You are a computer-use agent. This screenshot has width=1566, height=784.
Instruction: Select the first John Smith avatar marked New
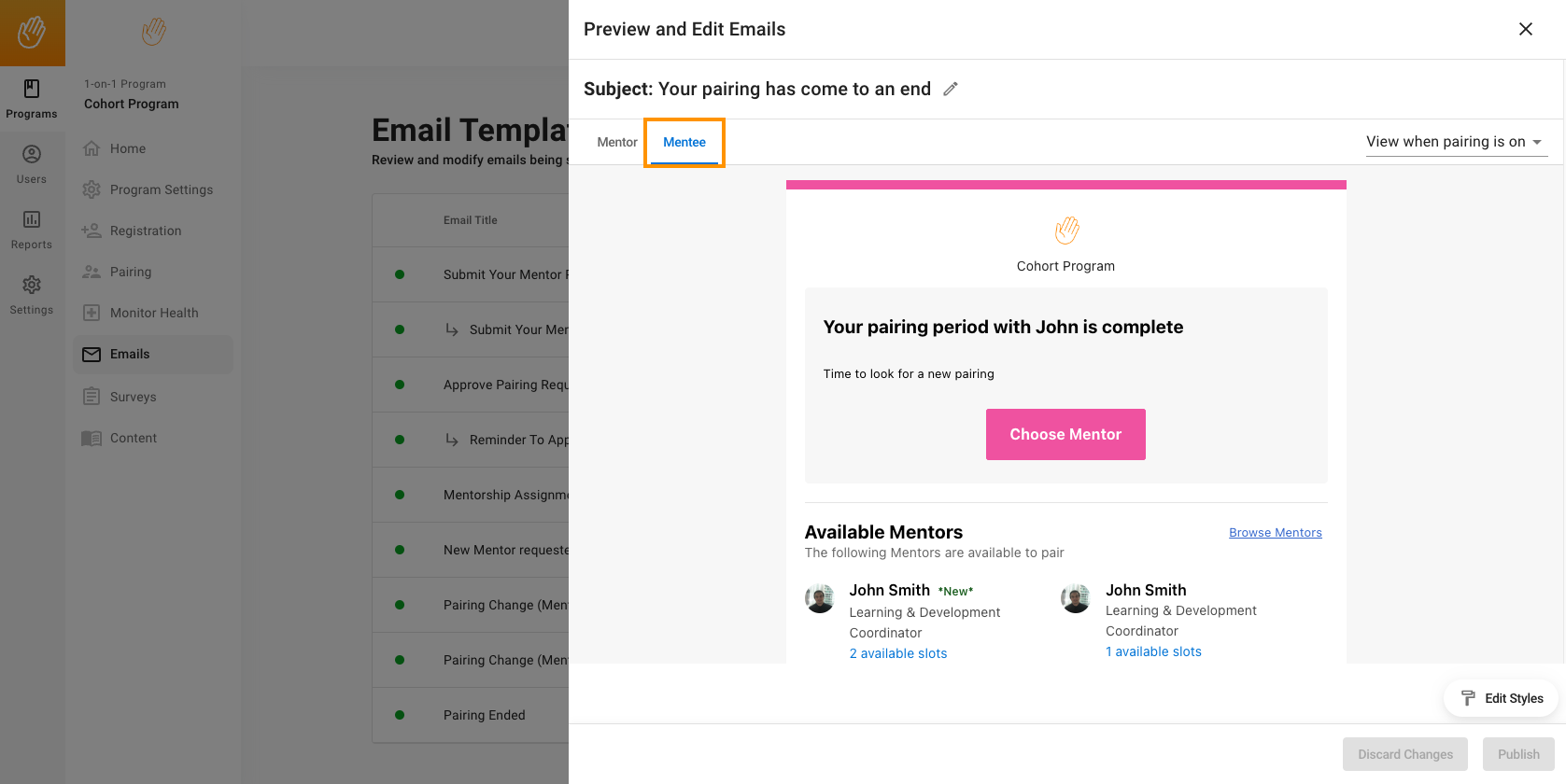[820, 599]
